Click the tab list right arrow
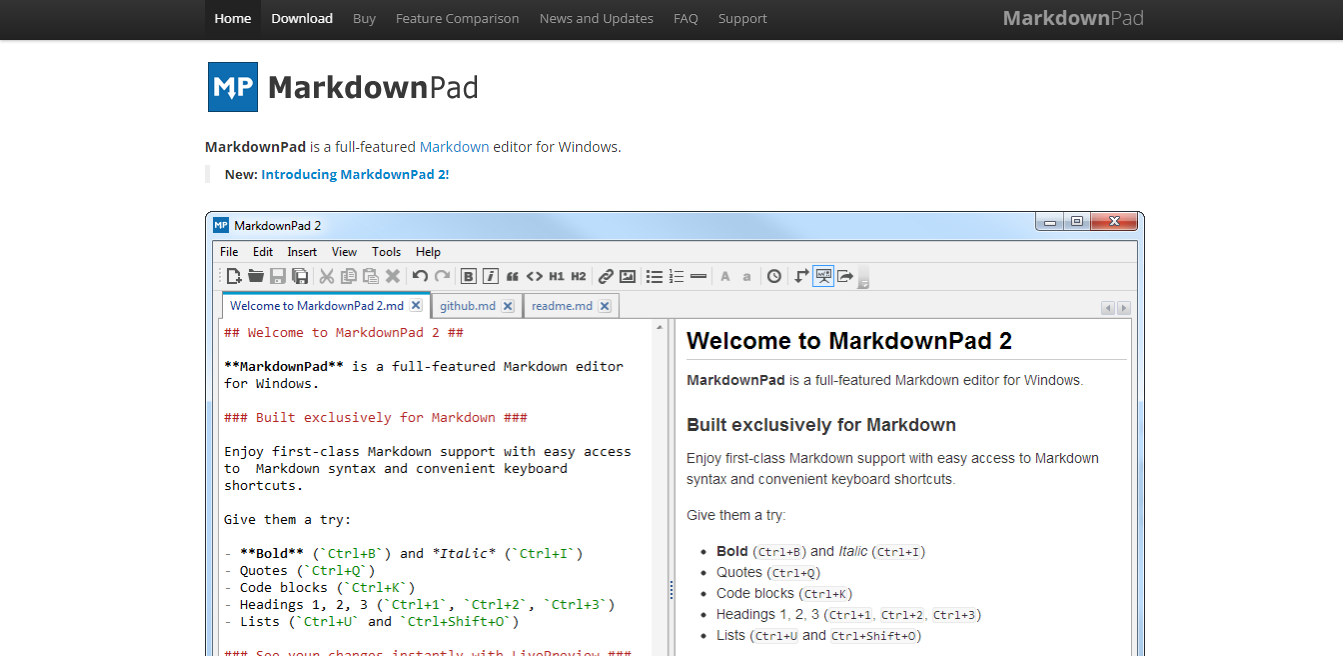Screen dimensions: 1343x656 click(1124, 308)
